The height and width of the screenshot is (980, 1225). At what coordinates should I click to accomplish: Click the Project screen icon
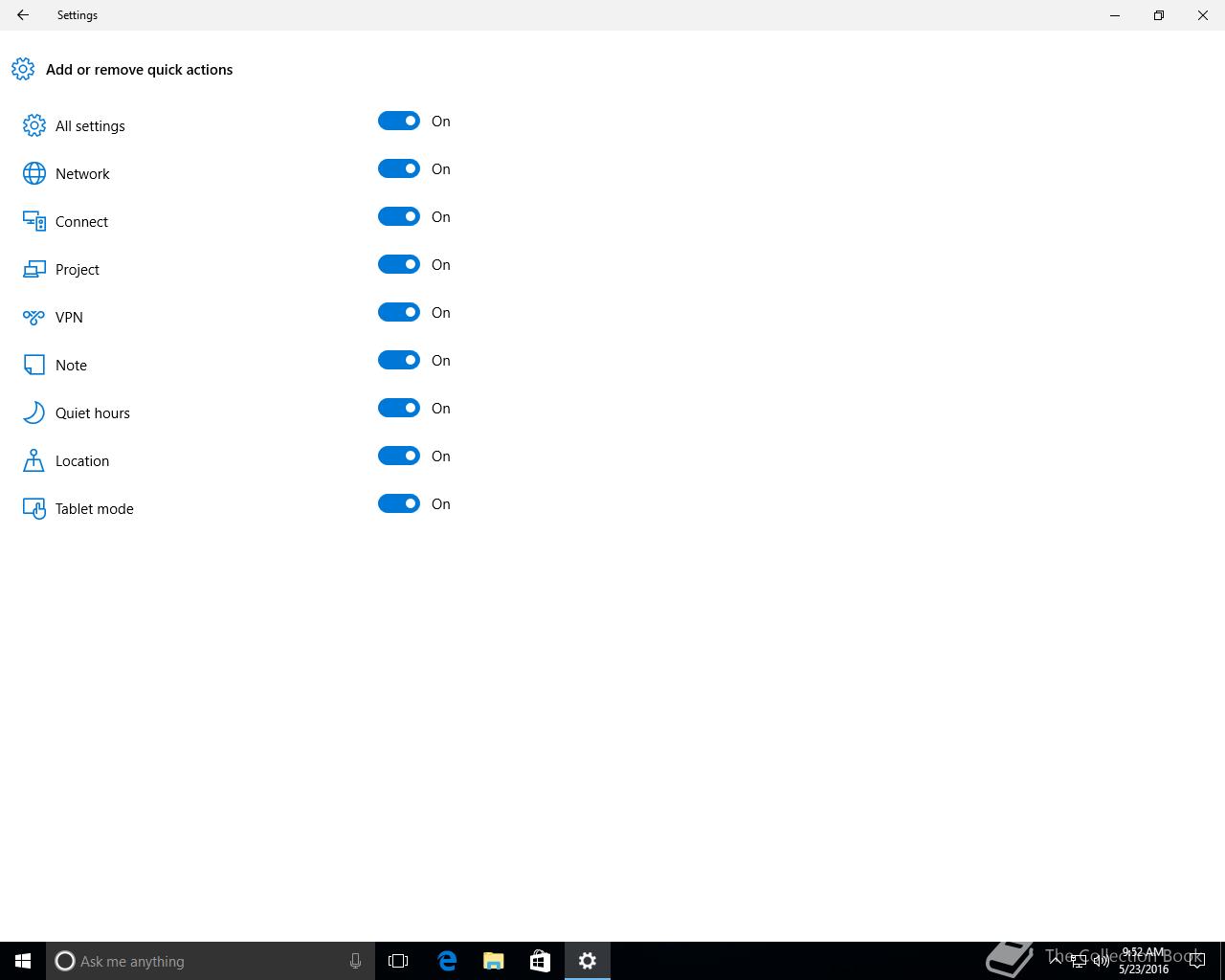point(34,269)
